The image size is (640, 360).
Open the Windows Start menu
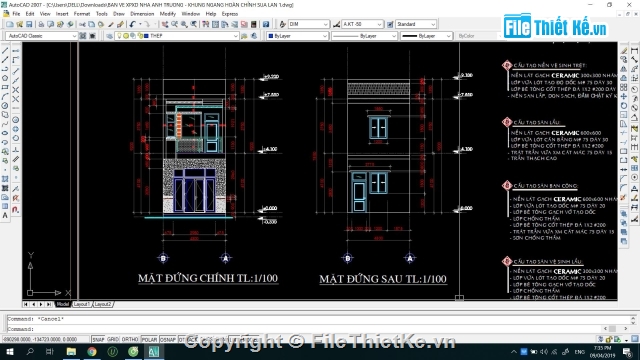click(x=10, y=351)
